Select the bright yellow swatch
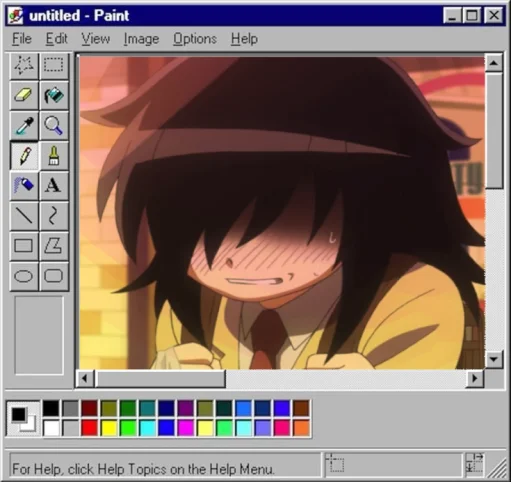Screen dimensions: 511x482 (109, 428)
